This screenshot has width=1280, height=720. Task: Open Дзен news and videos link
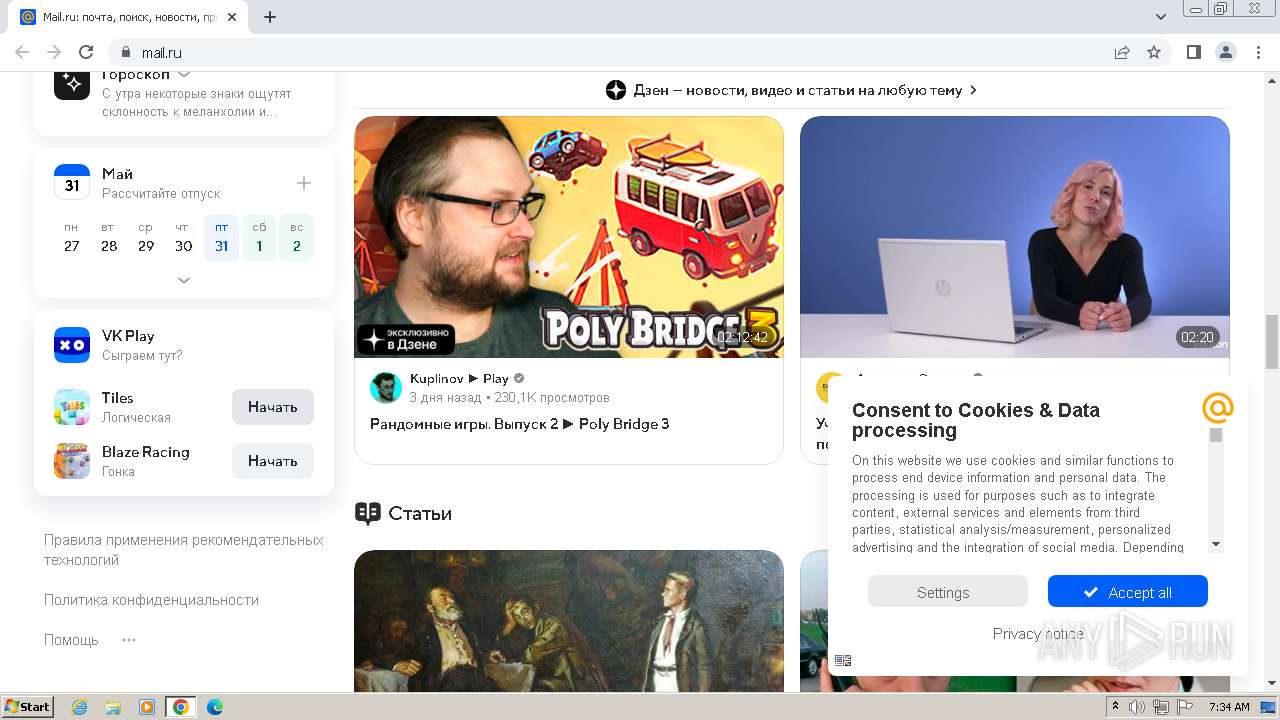tap(791, 90)
